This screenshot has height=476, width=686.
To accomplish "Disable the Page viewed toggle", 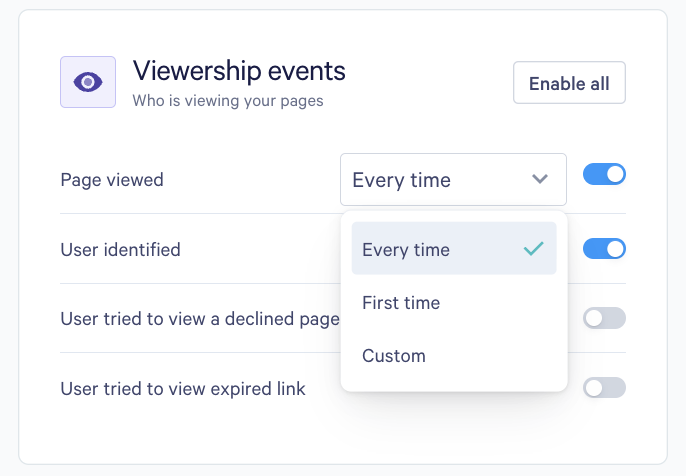I will [604, 175].
